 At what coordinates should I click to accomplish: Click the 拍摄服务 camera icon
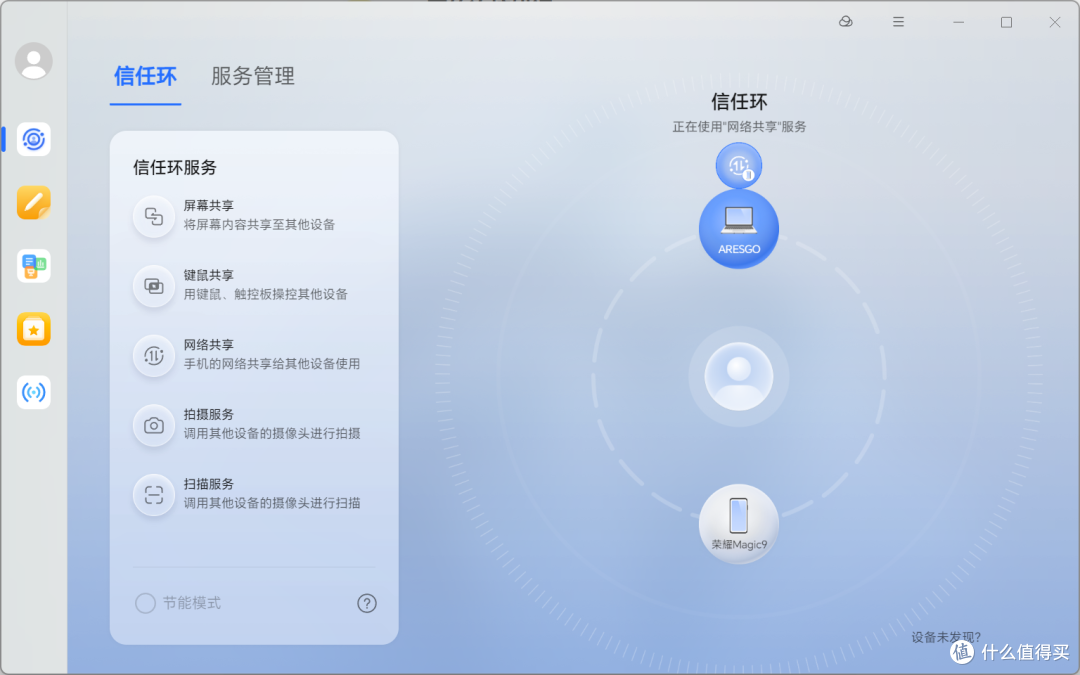click(154, 425)
